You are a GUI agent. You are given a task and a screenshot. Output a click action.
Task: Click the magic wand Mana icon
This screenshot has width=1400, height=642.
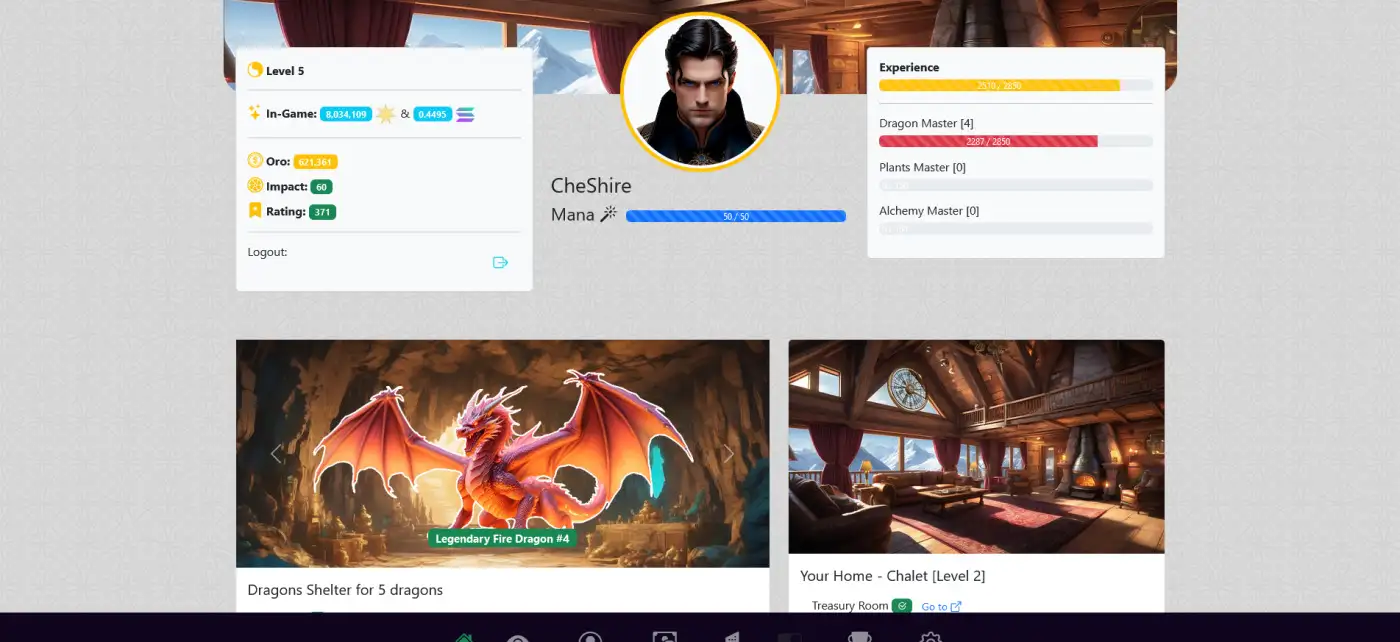pyautogui.click(x=608, y=215)
